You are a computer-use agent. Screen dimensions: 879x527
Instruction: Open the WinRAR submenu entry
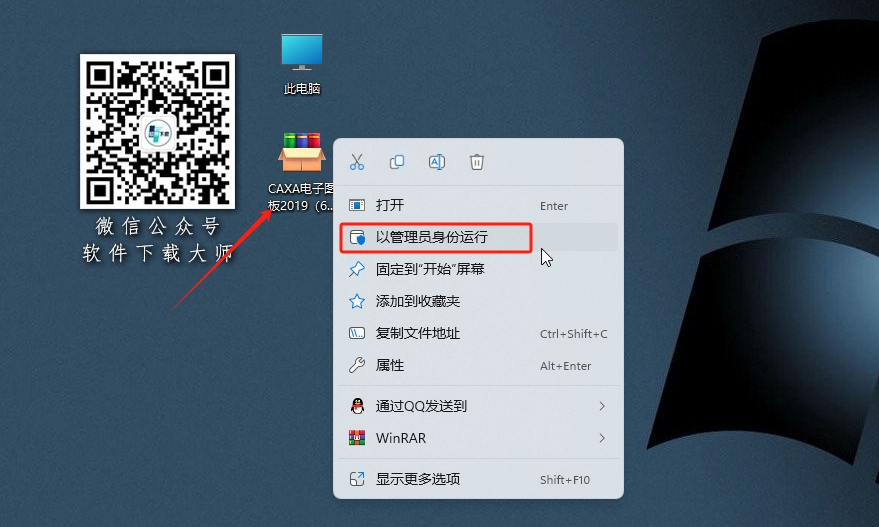click(x=478, y=438)
